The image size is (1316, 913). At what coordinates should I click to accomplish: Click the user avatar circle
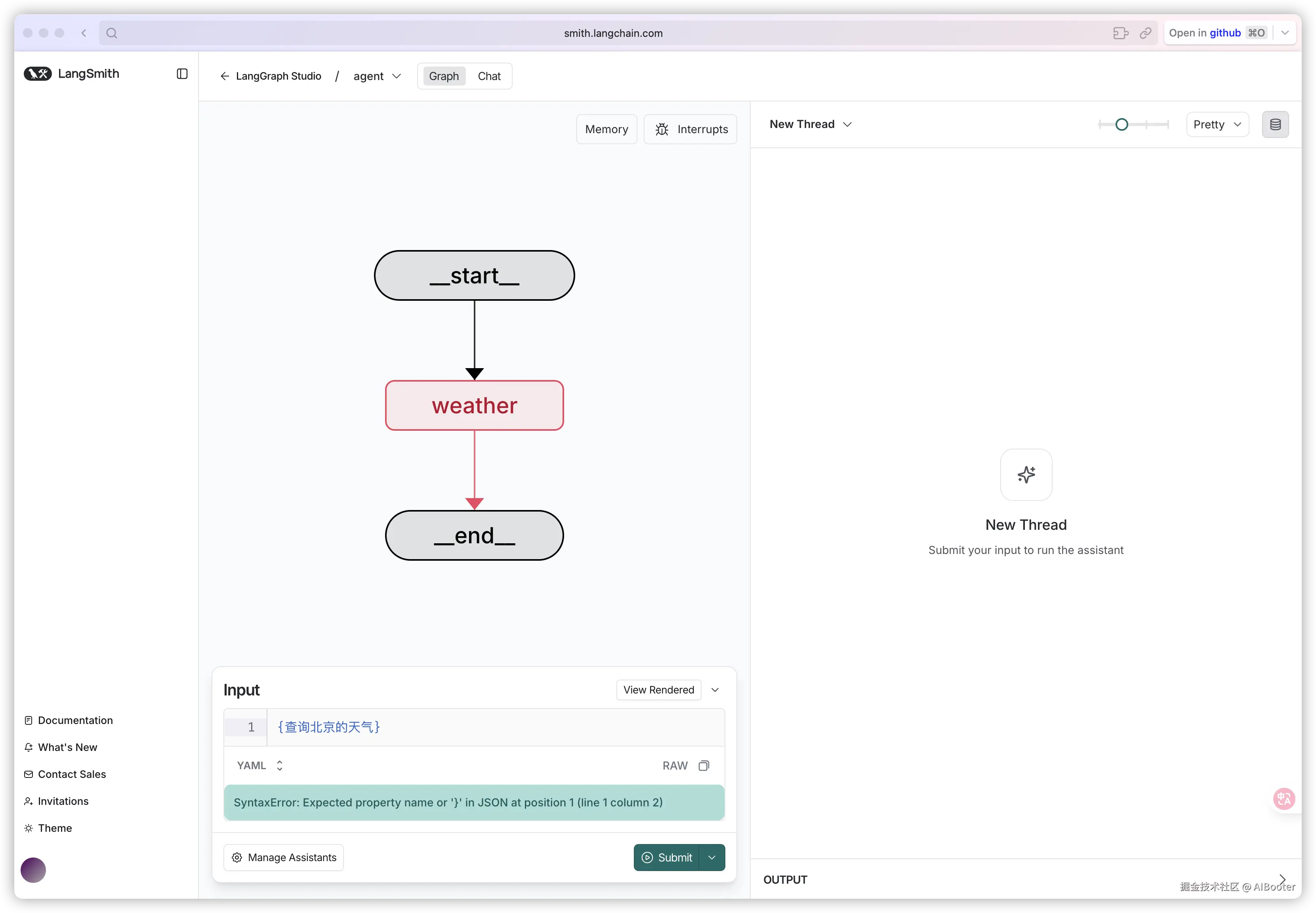[33, 870]
